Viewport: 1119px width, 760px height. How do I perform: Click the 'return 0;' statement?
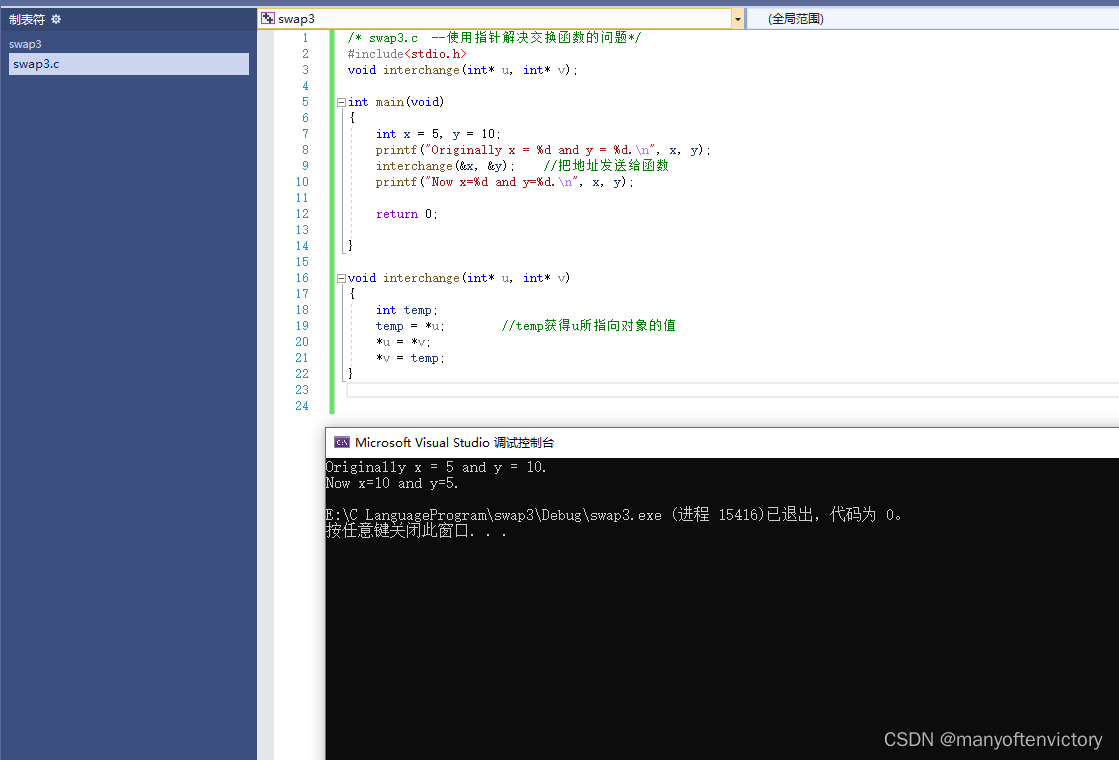pyautogui.click(x=407, y=214)
